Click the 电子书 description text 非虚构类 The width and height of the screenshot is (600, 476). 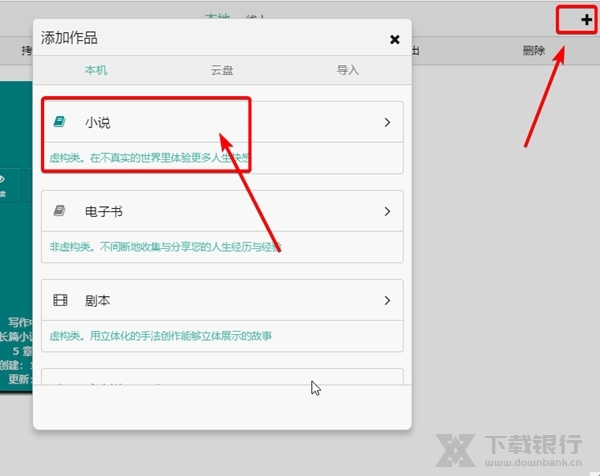coord(165,246)
